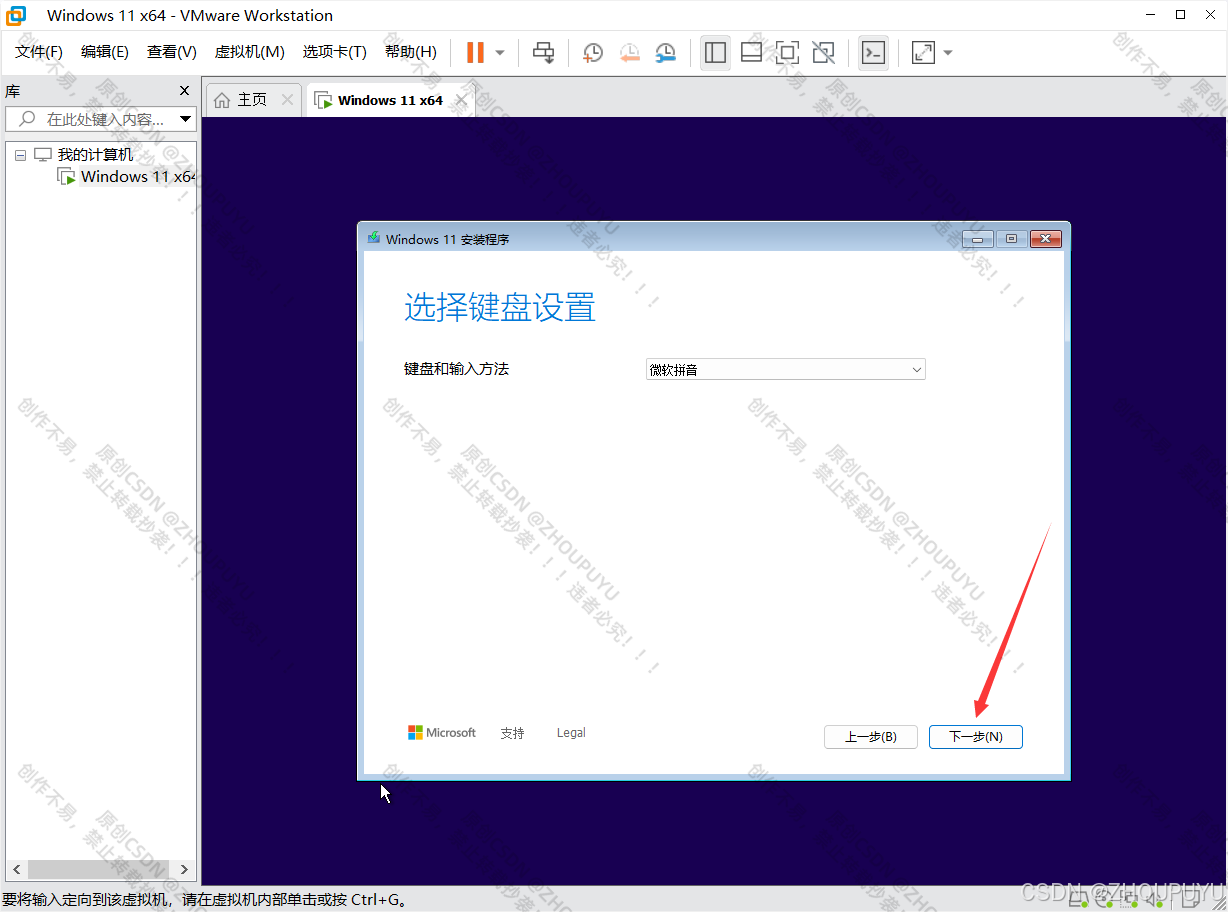The image size is (1228, 912).
Task: Open the 键盘和输入方法 dropdown
Action: tap(786, 370)
